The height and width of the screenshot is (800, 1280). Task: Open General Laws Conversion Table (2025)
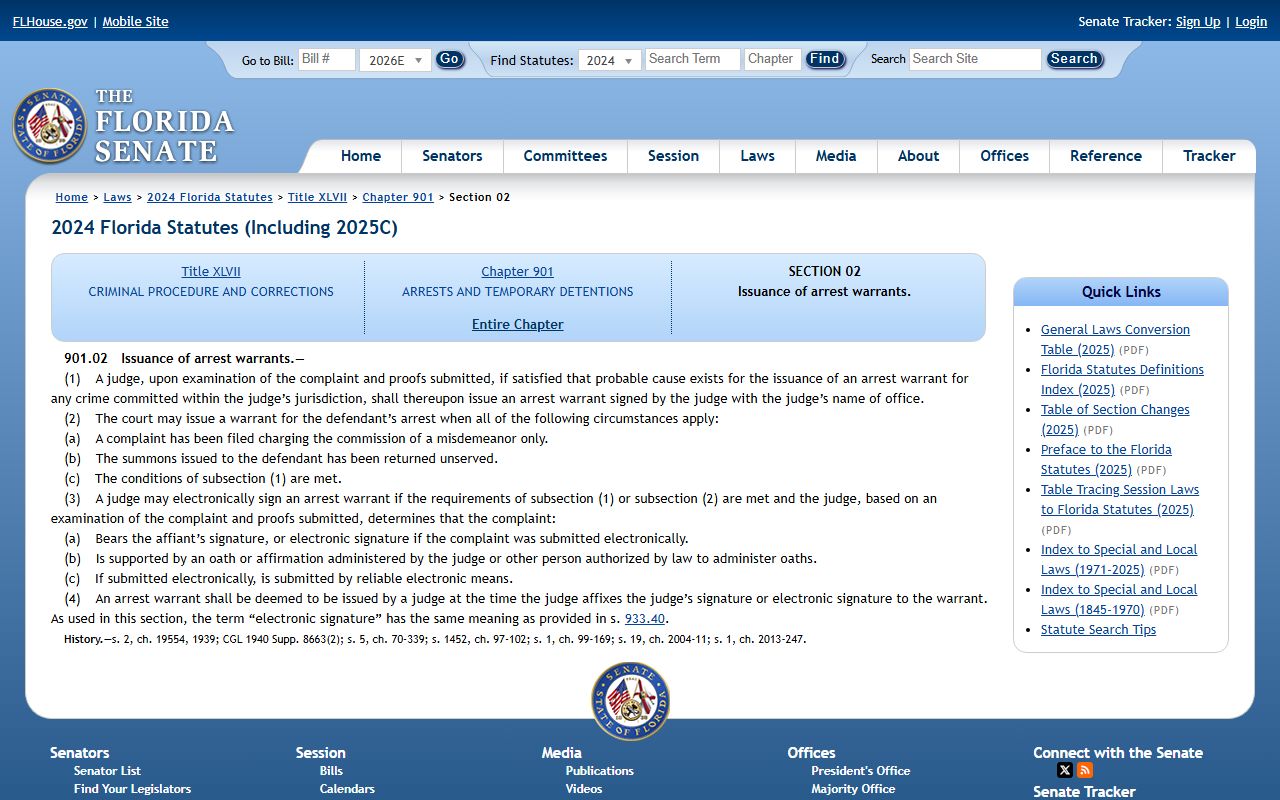1115,339
